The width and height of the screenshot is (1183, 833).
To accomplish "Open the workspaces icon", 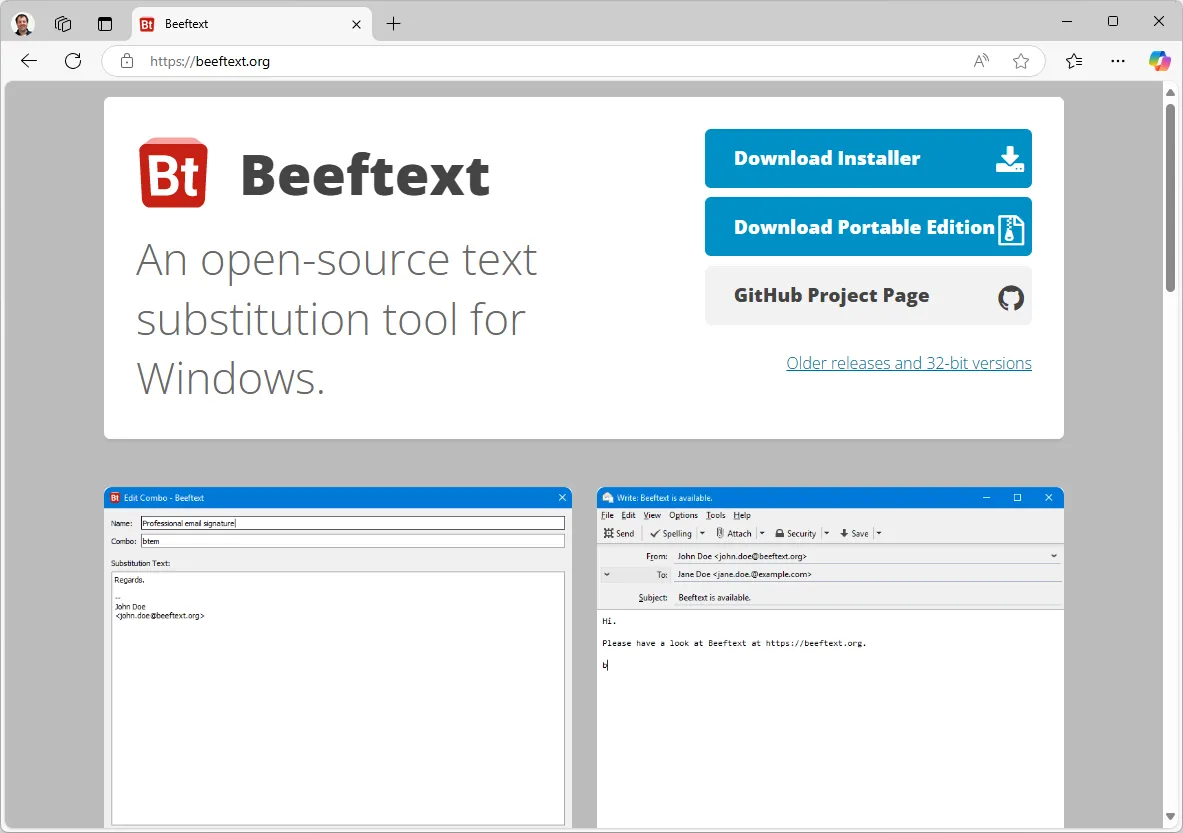I will [63, 24].
